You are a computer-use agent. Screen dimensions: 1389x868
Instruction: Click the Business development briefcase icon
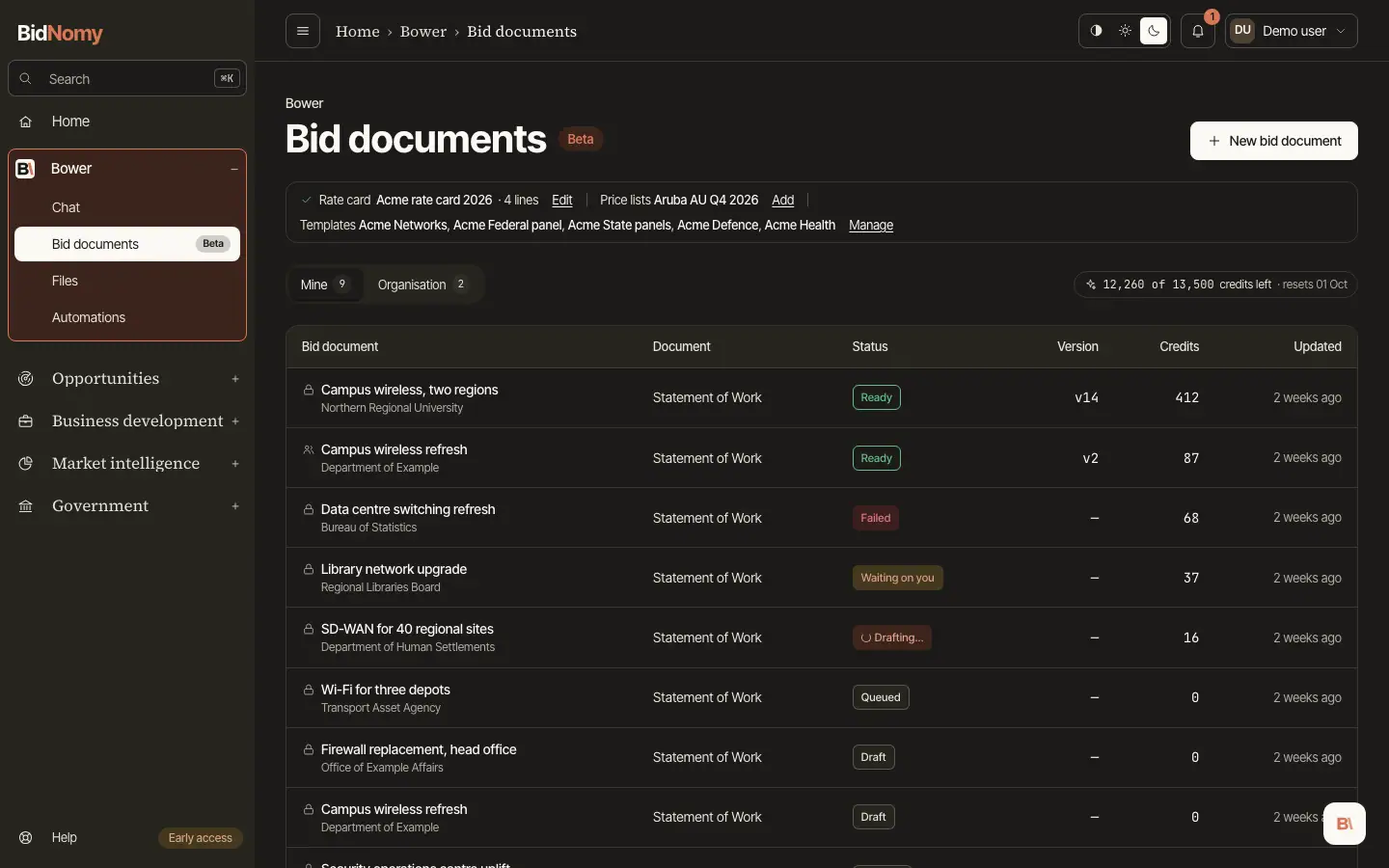26,421
